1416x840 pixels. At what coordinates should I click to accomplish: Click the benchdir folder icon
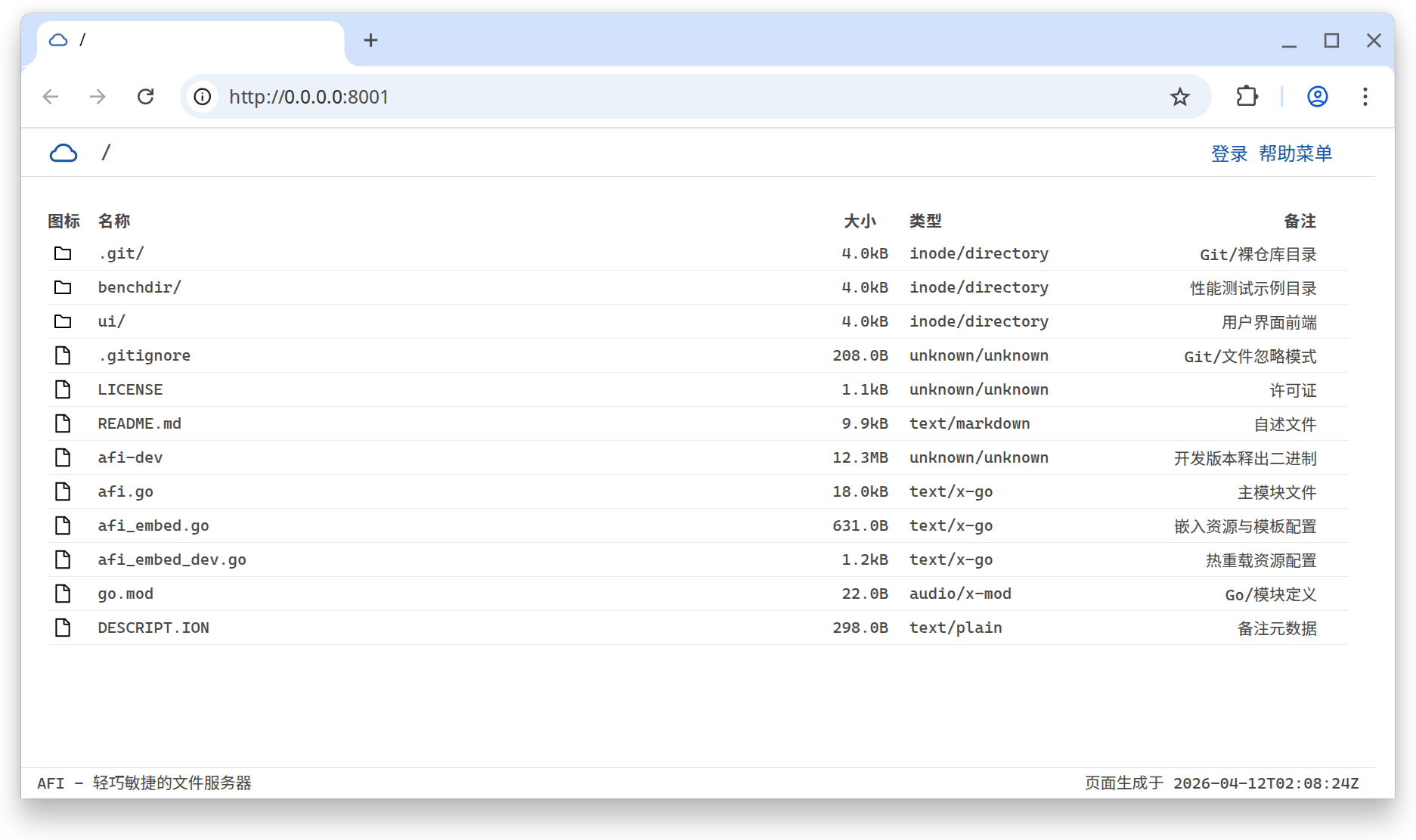pos(63,287)
